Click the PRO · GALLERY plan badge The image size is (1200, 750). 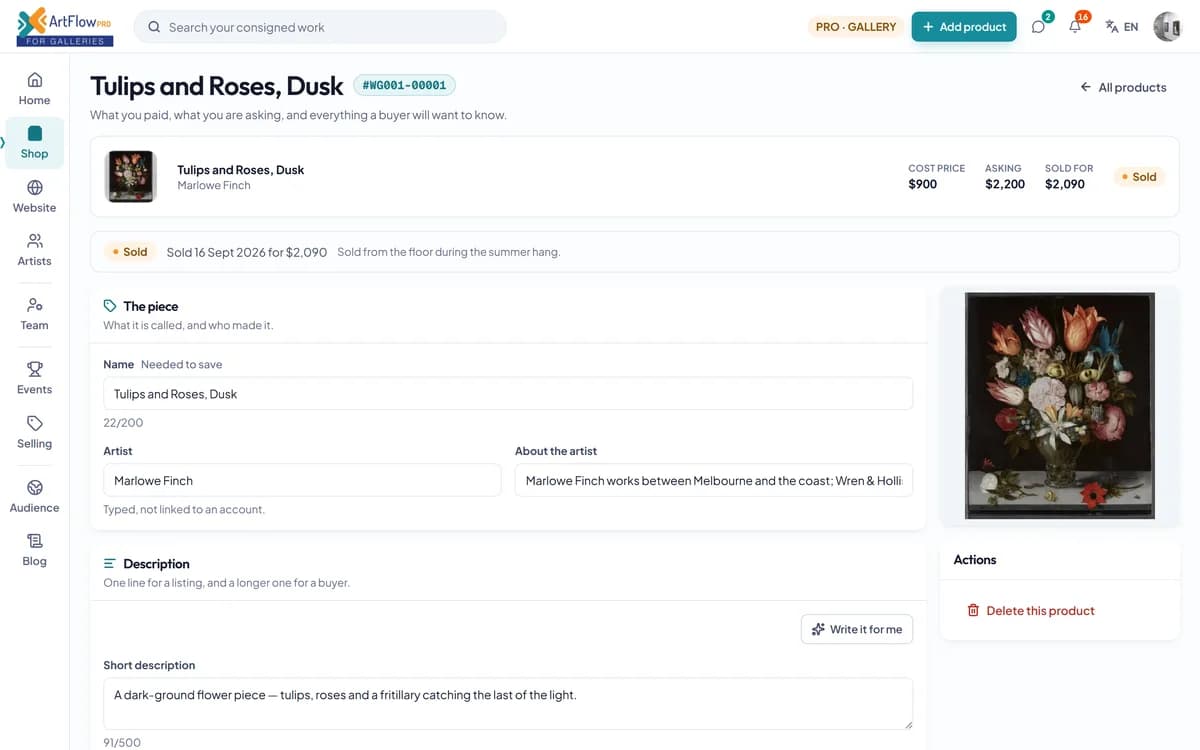[x=856, y=27]
